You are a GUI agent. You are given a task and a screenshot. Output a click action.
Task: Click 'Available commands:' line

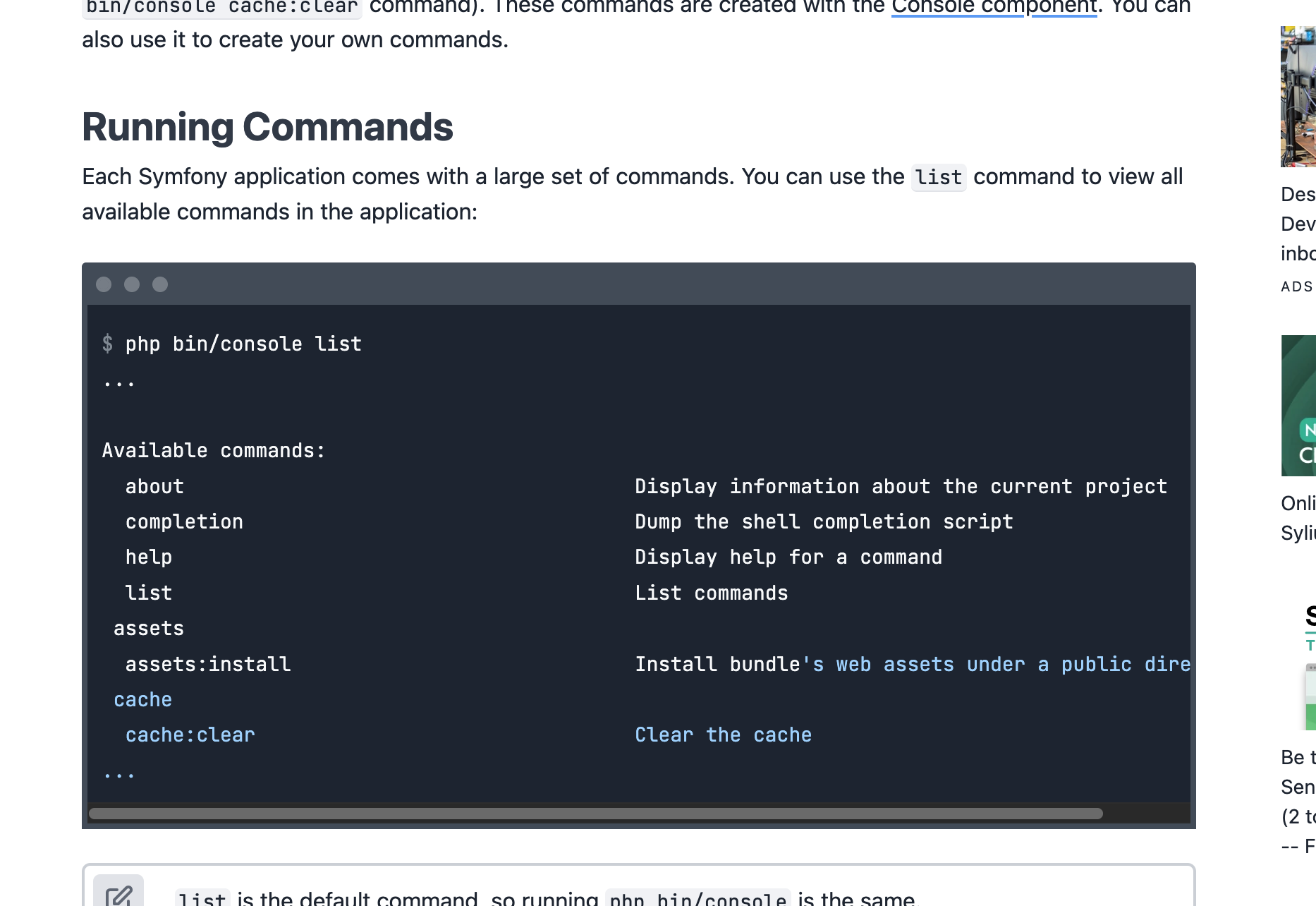[214, 450]
